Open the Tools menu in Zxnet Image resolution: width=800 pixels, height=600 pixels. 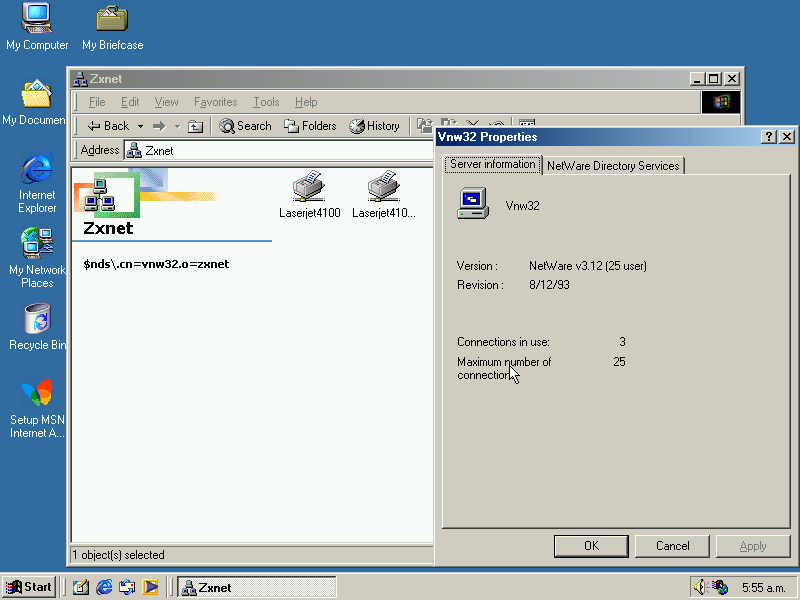pyautogui.click(x=266, y=102)
